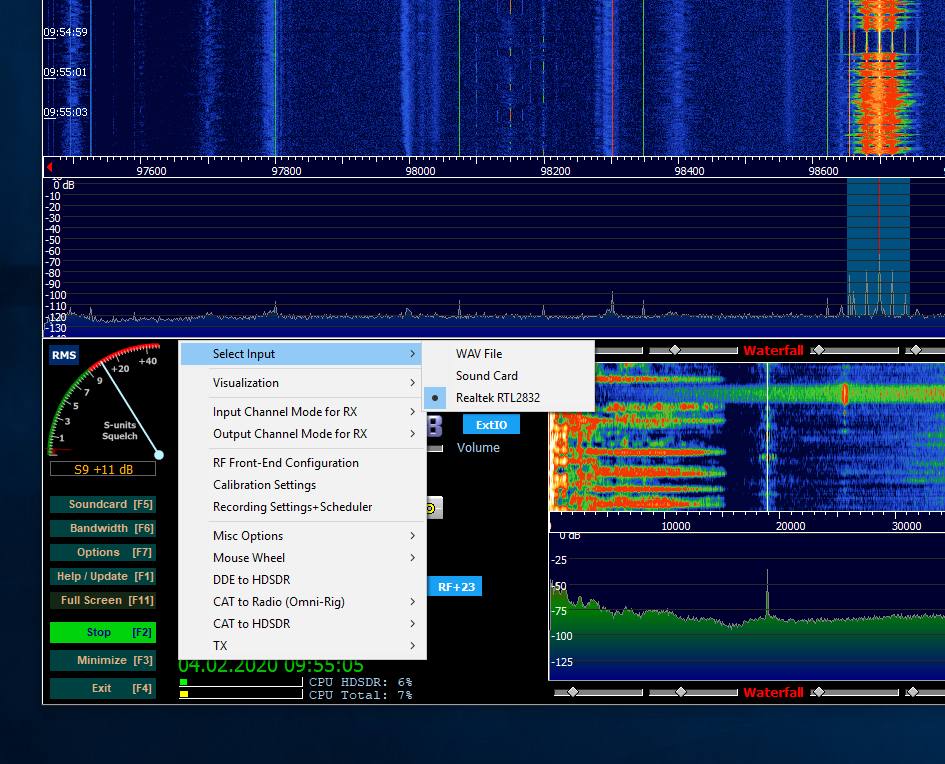Click the 98000 mark on the frequency scale
The image size is (945, 764).
tap(420, 171)
